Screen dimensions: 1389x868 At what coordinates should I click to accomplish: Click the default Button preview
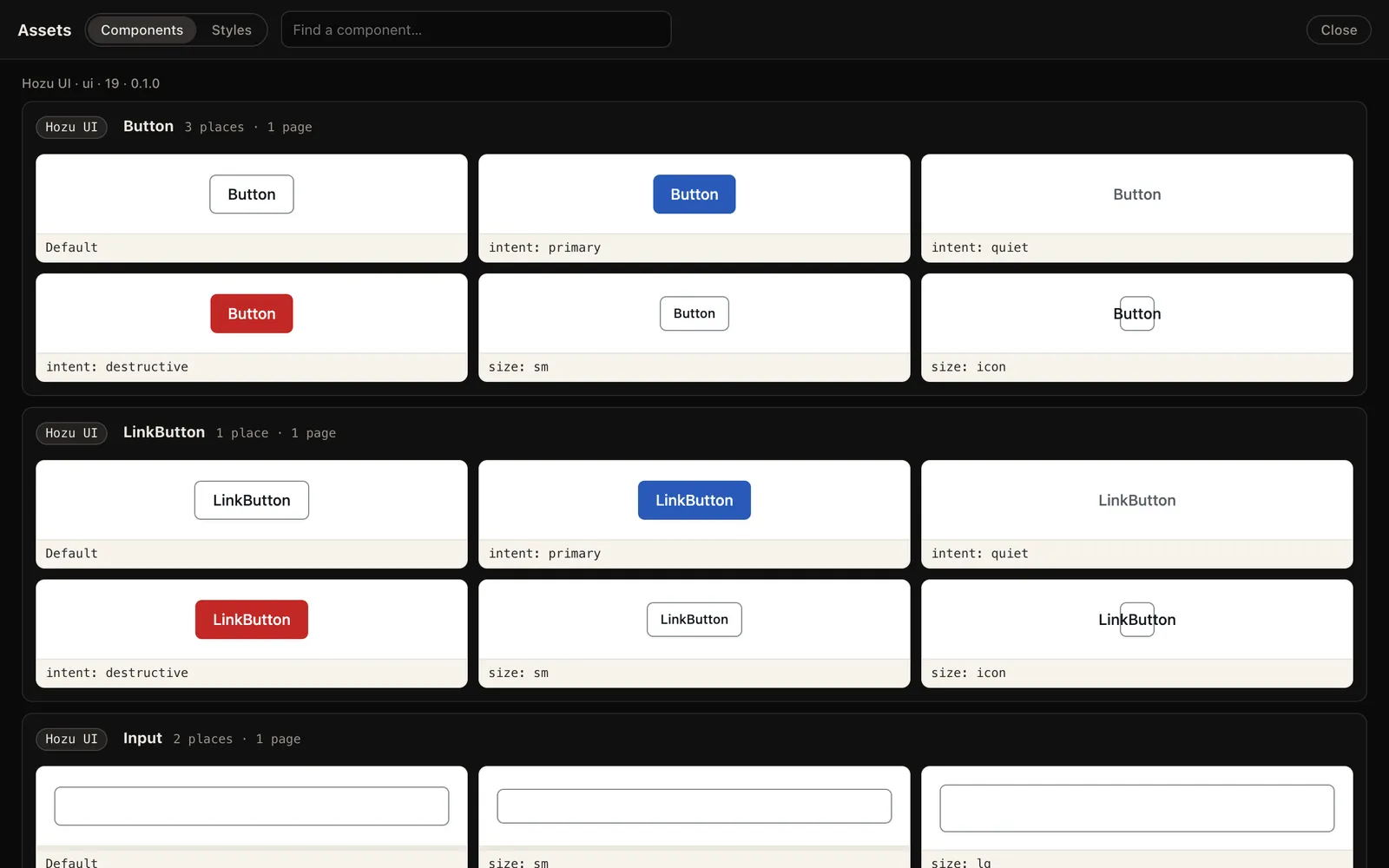click(x=252, y=194)
